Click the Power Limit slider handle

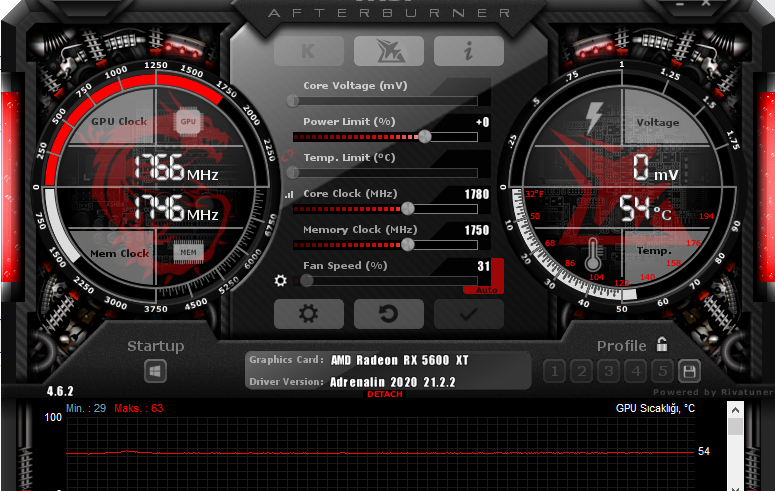(x=425, y=136)
